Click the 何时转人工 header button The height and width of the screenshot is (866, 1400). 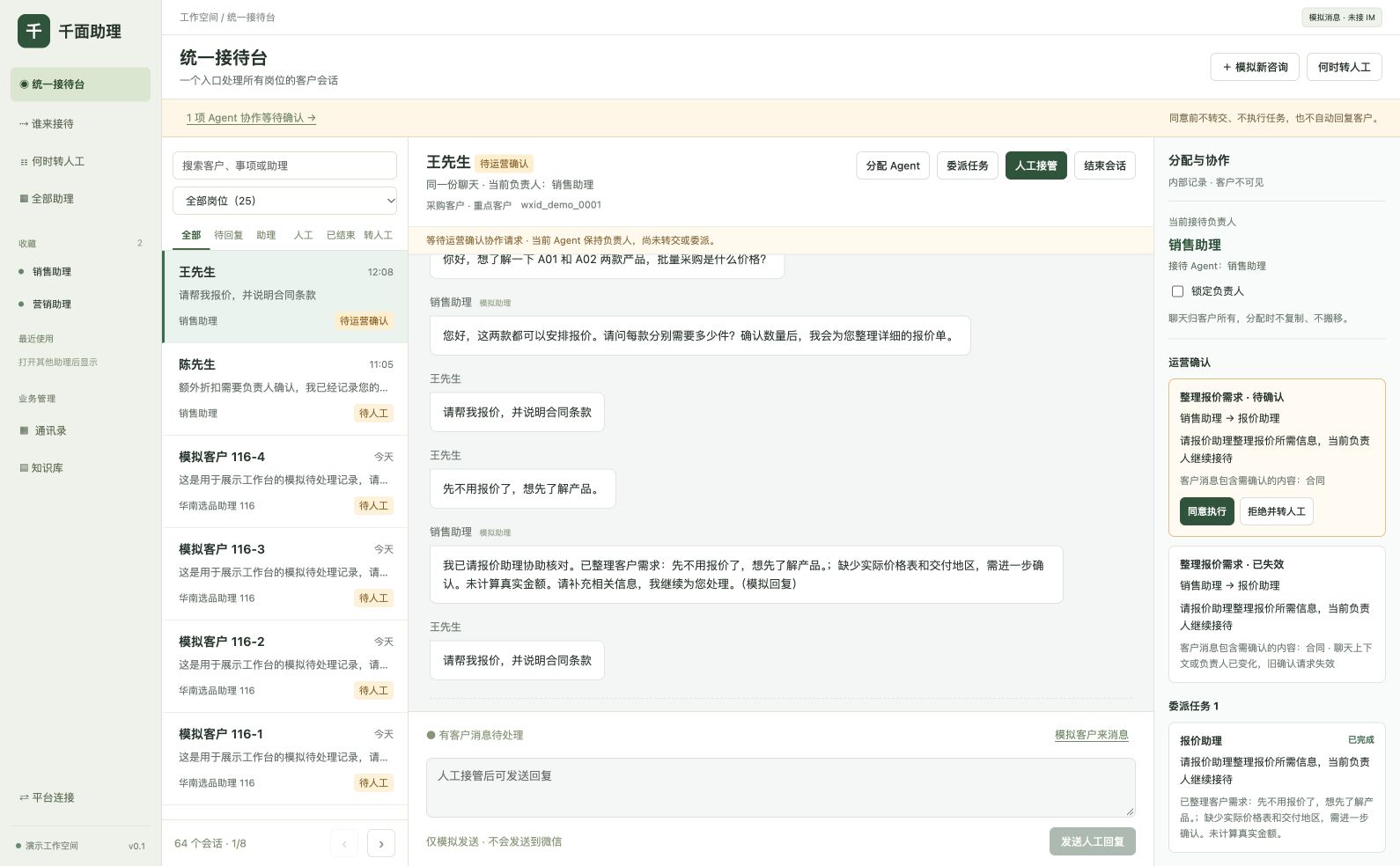1344,67
